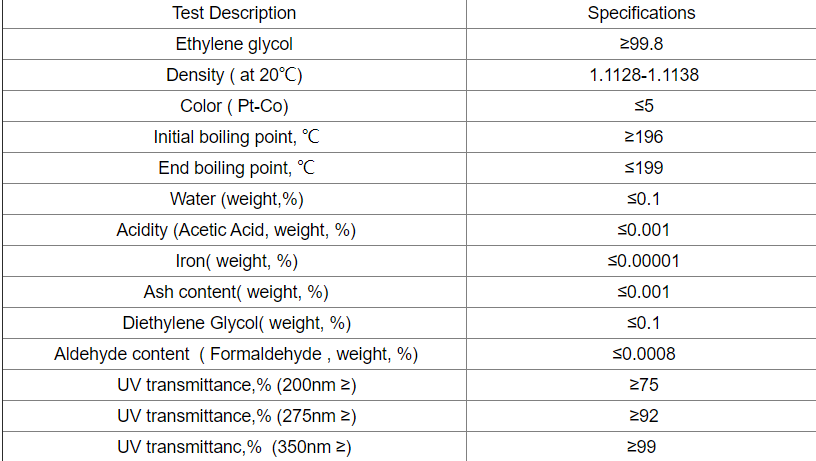The height and width of the screenshot is (461, 816).
Task: Select the Density (at 20℃) cell
Action: (234, 75)
